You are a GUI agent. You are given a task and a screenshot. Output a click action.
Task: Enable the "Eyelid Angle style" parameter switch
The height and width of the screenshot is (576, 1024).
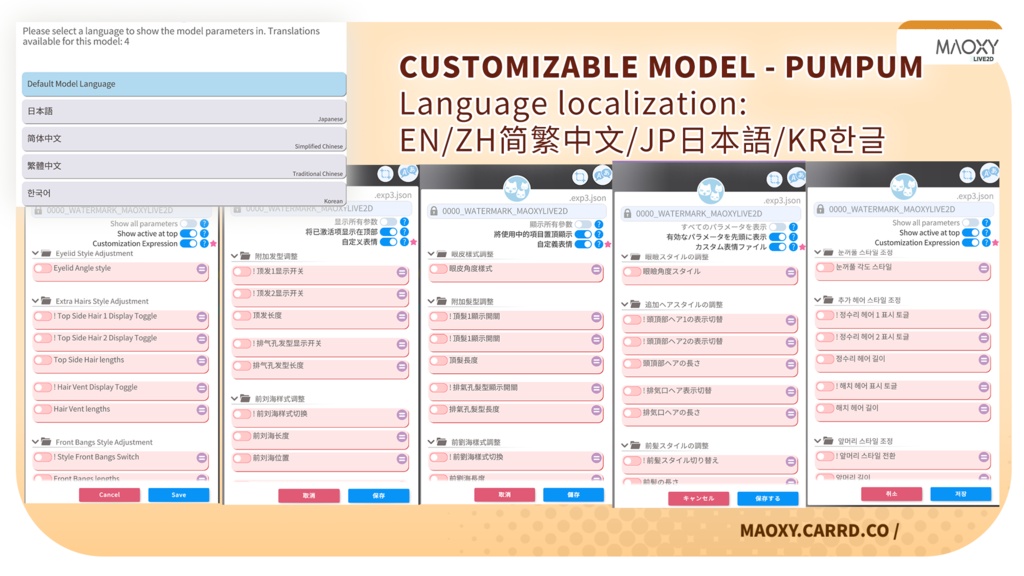coord(42,268)
